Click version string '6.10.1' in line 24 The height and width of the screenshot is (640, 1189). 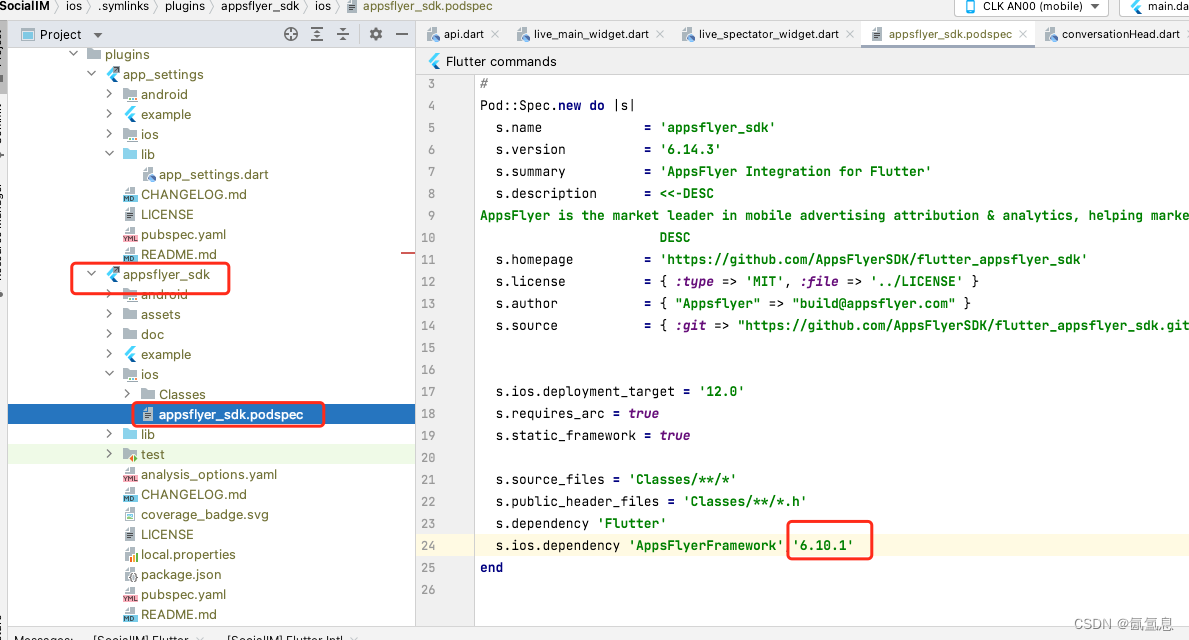(x=823, y=545)
